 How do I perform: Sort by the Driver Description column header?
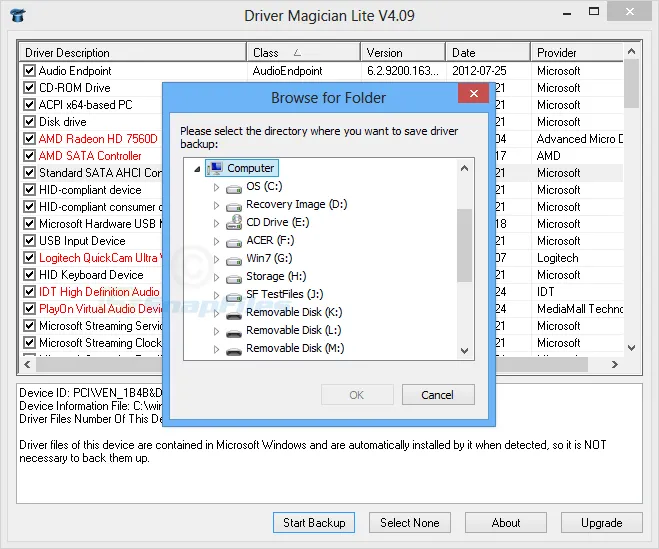point(132,53)
